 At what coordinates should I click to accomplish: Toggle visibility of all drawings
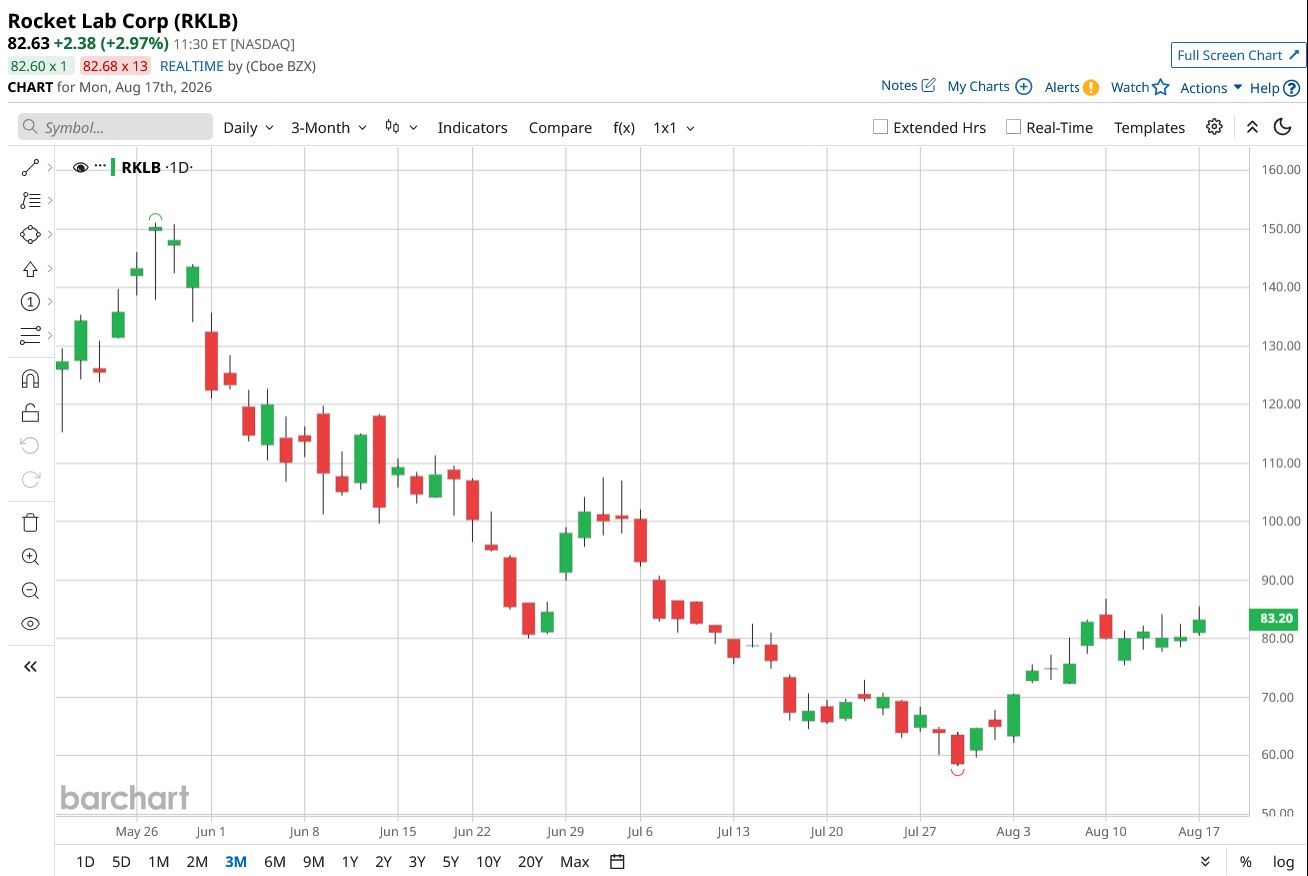30,624
